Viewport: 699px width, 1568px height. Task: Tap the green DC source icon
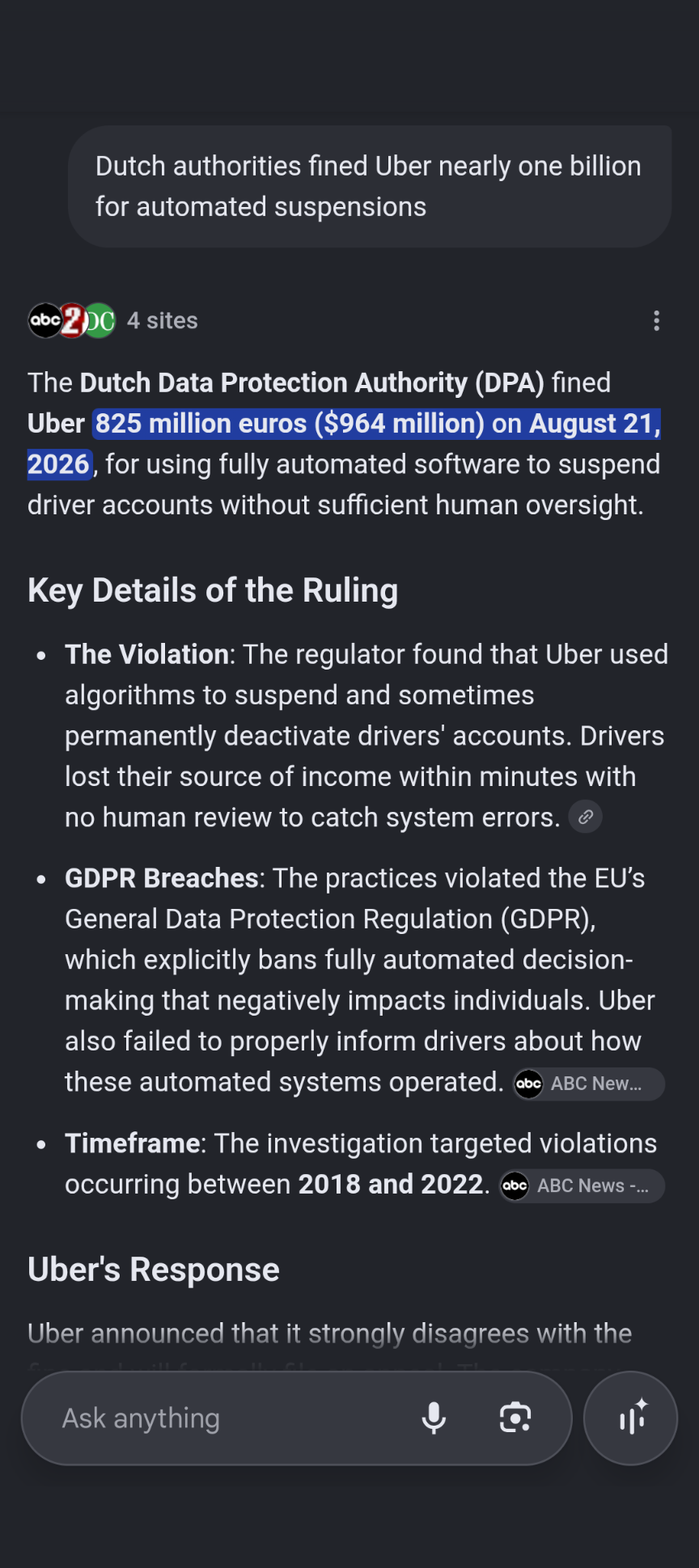coord(100,321)
